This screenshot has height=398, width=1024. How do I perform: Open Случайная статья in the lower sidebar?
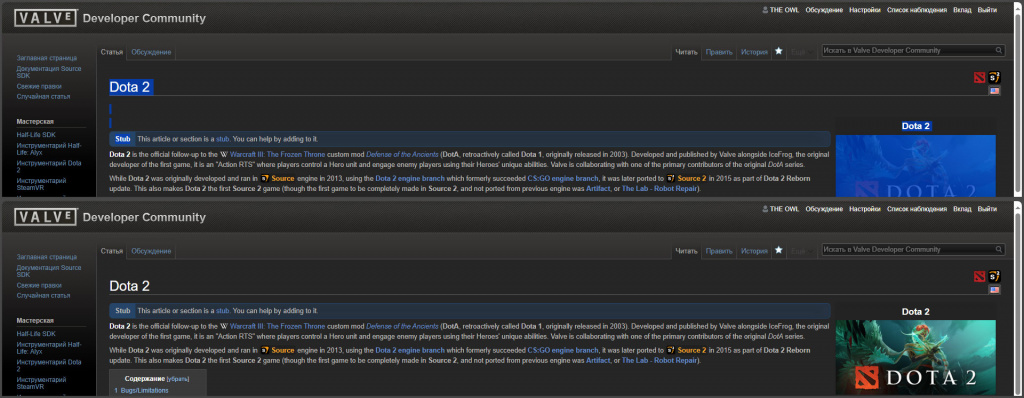click(x=43, y=295)
